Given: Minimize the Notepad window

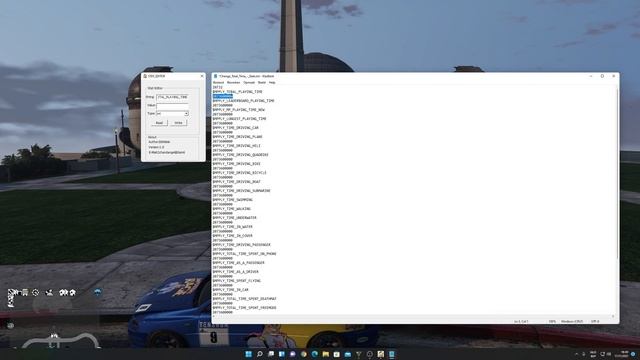Looking at the screenshot, I should pyautogui.click(x=591, y=76).
